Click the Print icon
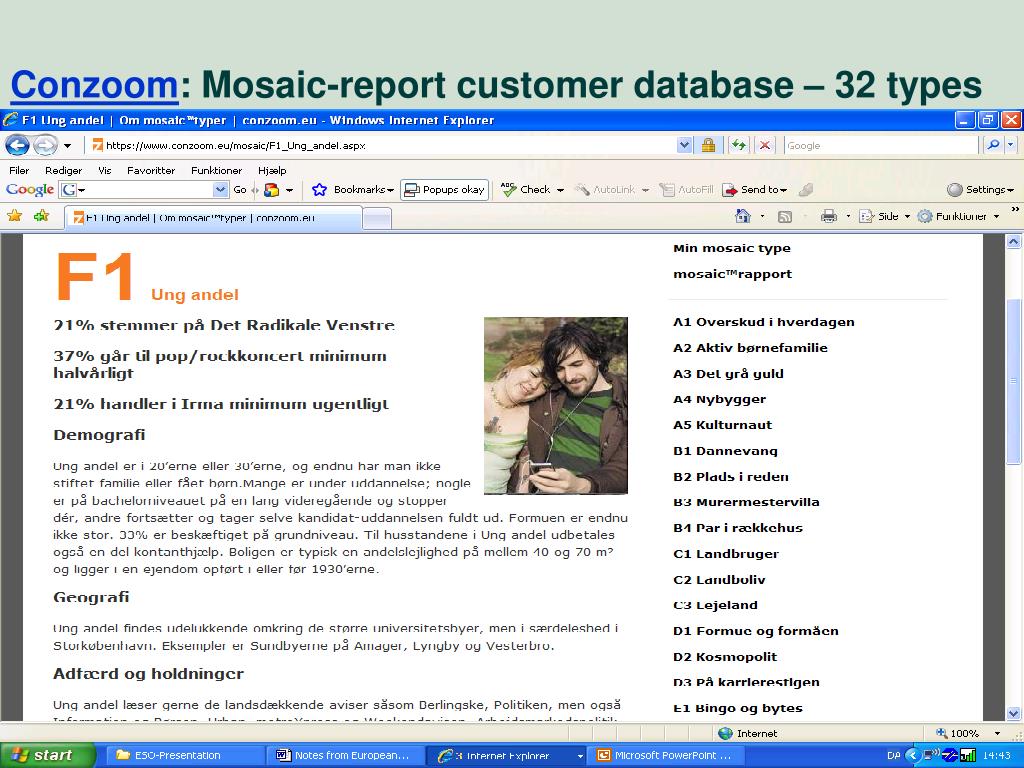This screenshot has height=768, width=1024. point(829,216)
